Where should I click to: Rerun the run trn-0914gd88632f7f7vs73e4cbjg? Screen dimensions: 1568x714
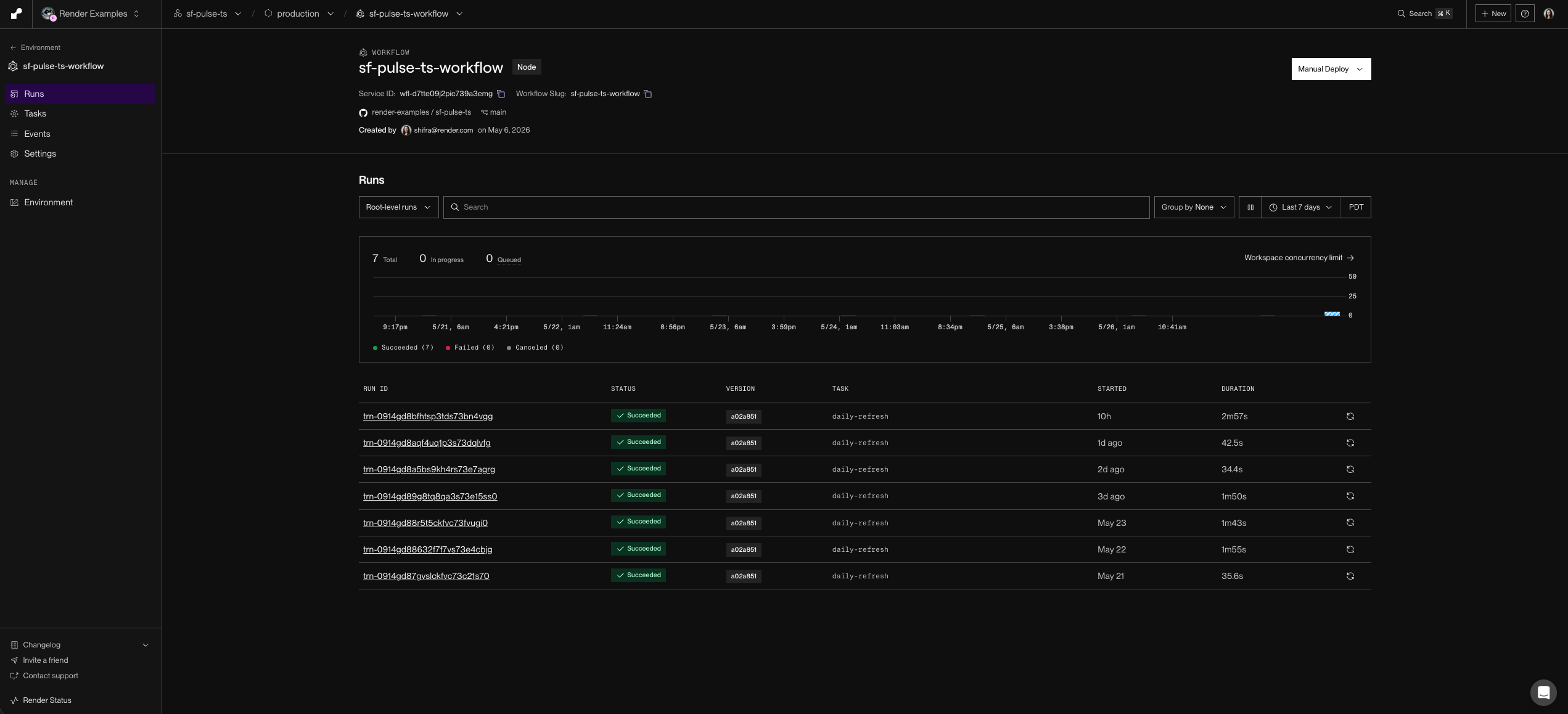point(1350,550)
